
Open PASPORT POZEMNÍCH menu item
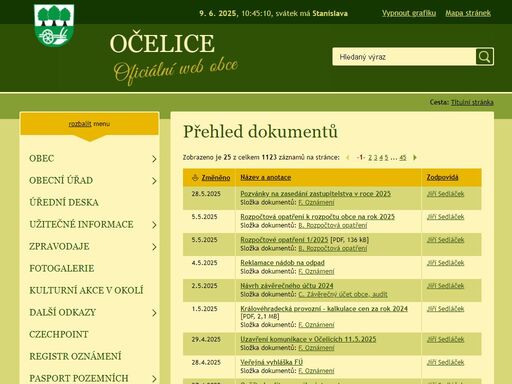[79, 378]
